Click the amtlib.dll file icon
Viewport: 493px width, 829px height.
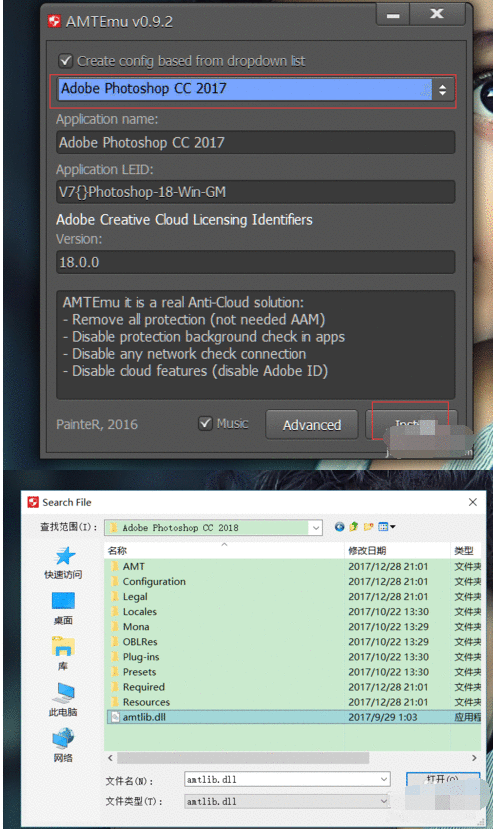coord(115,717)
